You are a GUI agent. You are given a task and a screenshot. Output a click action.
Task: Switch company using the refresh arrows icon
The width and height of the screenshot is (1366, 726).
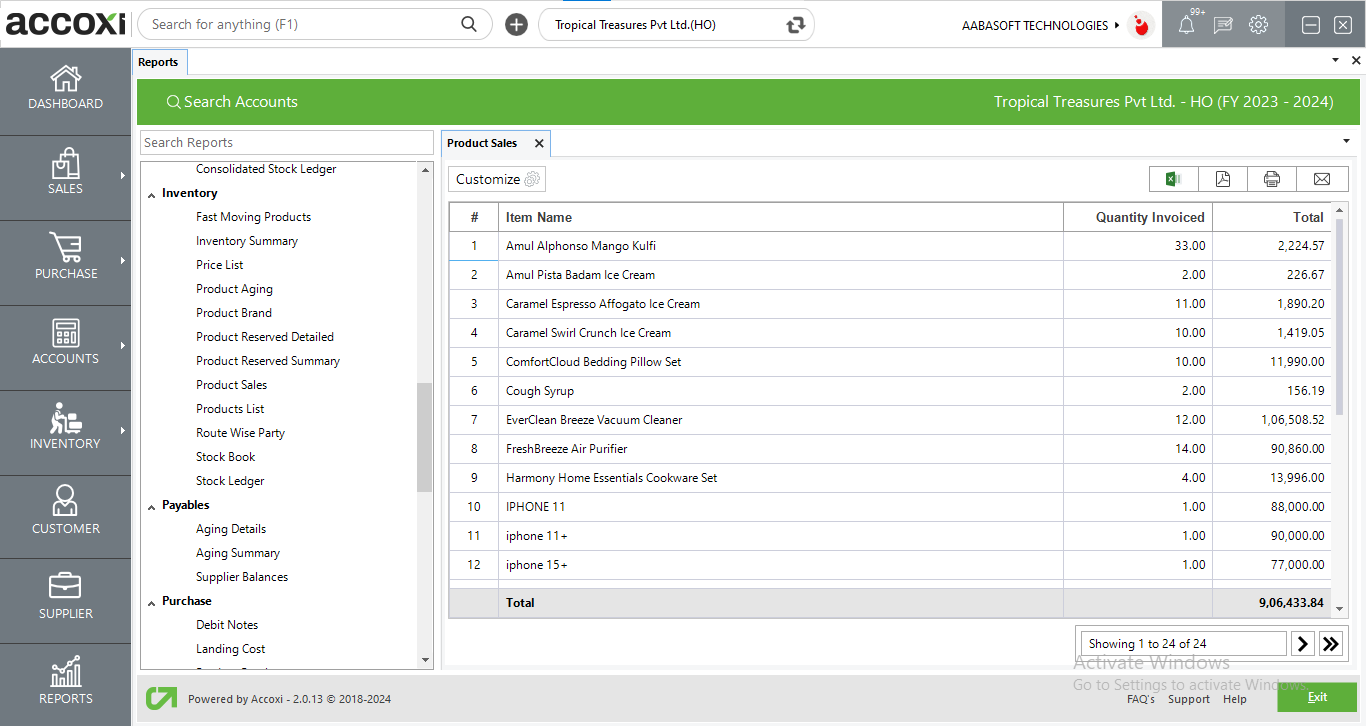tap(796, 25)
